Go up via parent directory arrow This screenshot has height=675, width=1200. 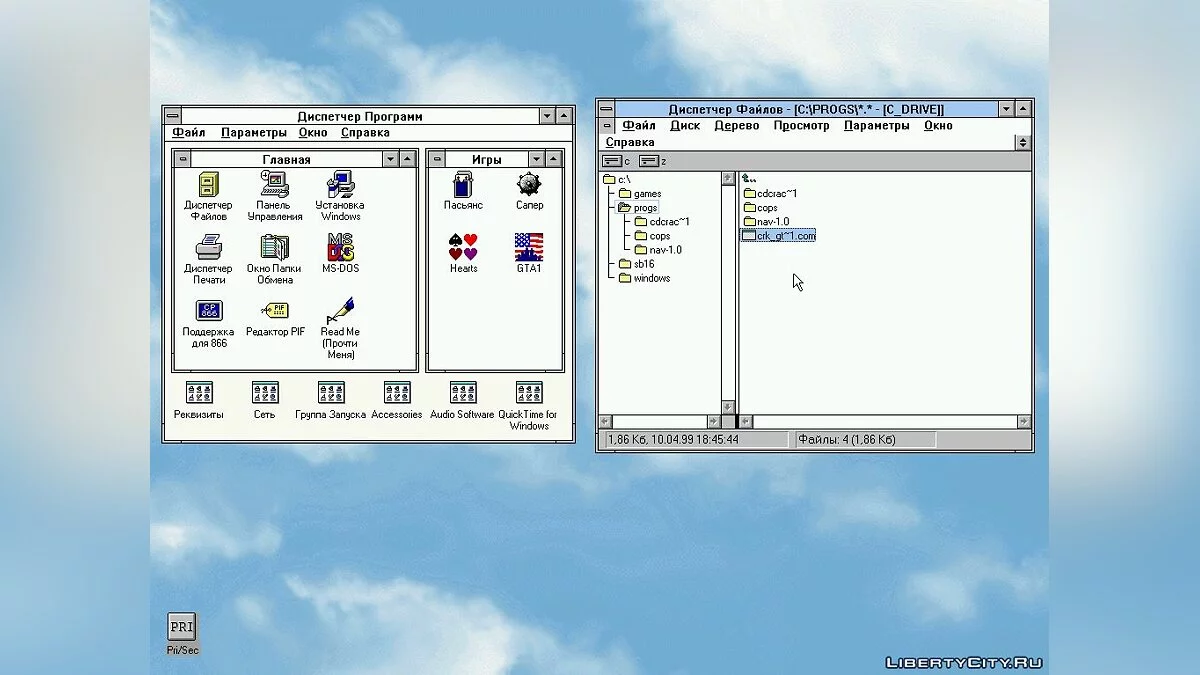click(749, 179)
